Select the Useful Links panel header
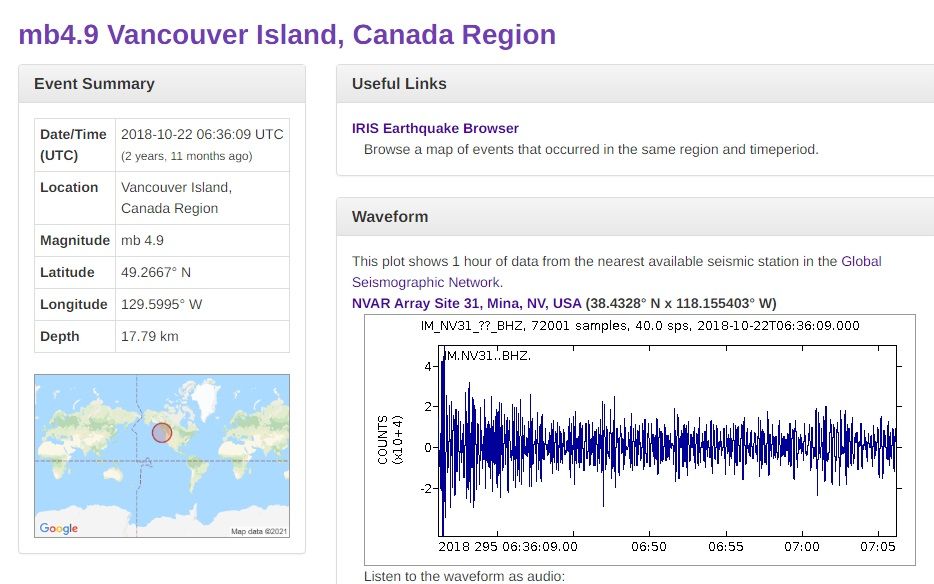Image resolution: width=934 pixels, height=584 pixels. (399, 84)
